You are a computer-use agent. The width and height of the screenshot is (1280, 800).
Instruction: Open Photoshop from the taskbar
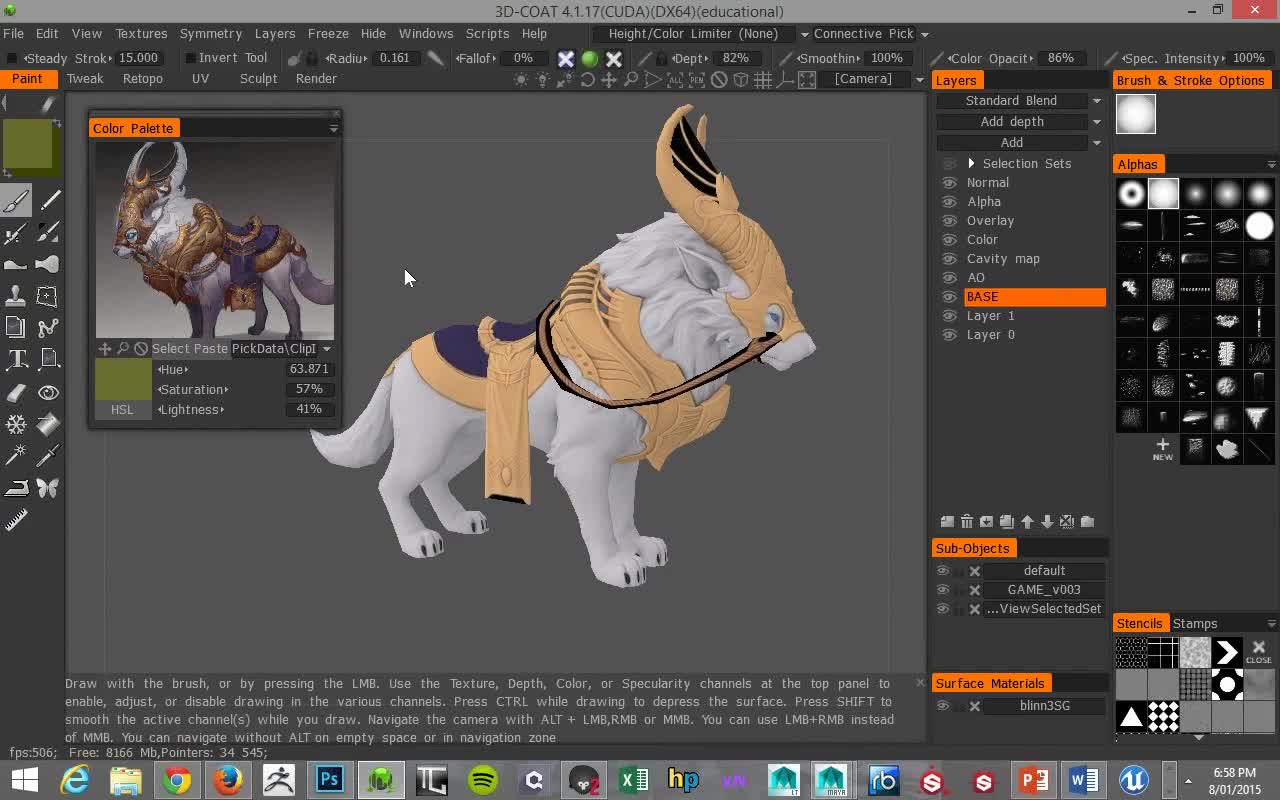[330, 779]
